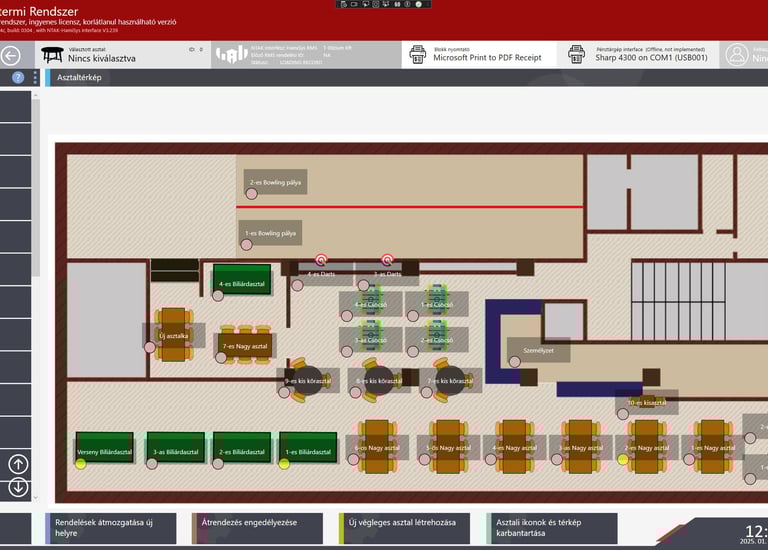Select the Új asztalka table
Viewport: 768px width, 550px height.
coord(173,335)
